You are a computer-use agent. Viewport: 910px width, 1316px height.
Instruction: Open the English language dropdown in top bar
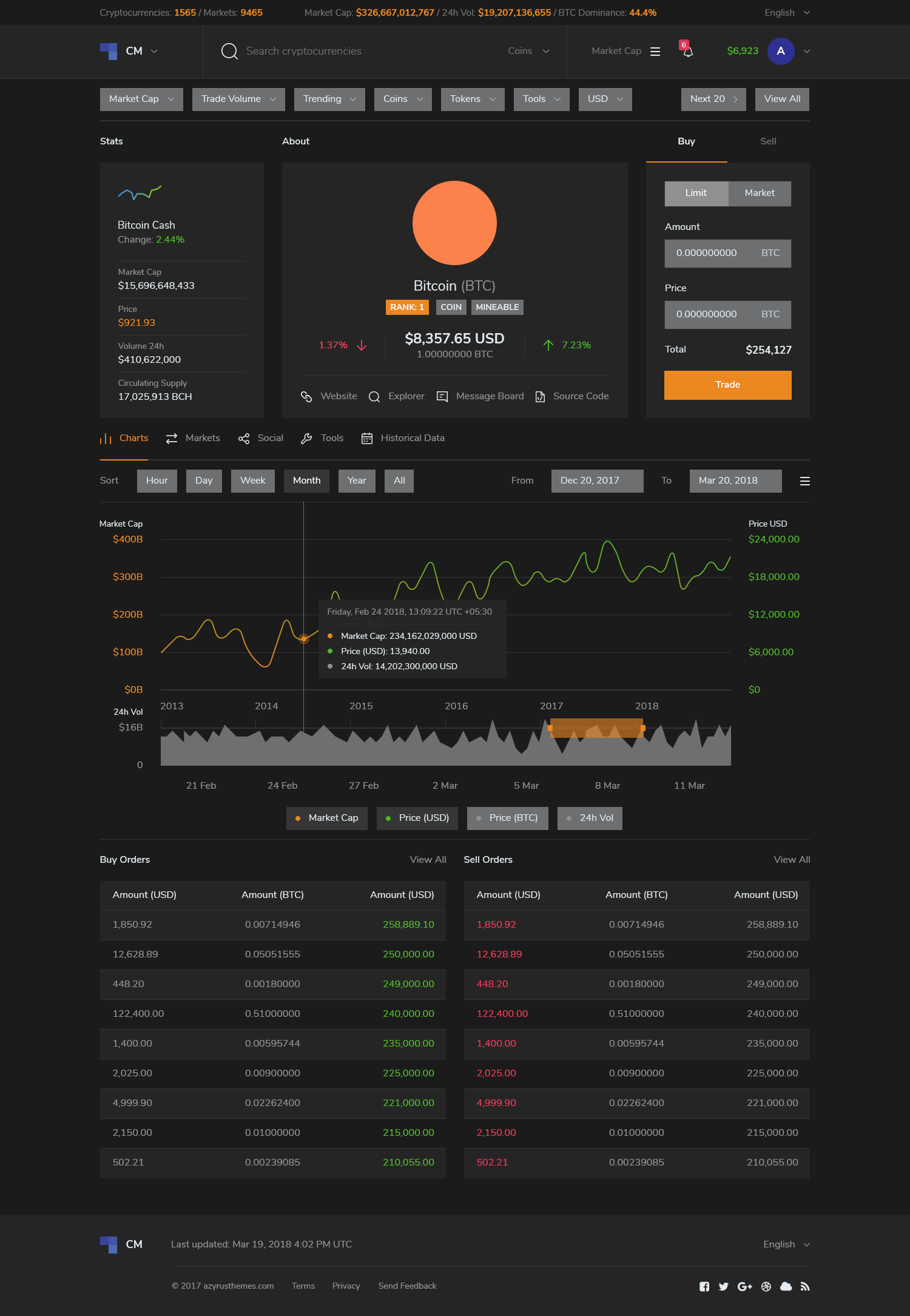[787, 13]
